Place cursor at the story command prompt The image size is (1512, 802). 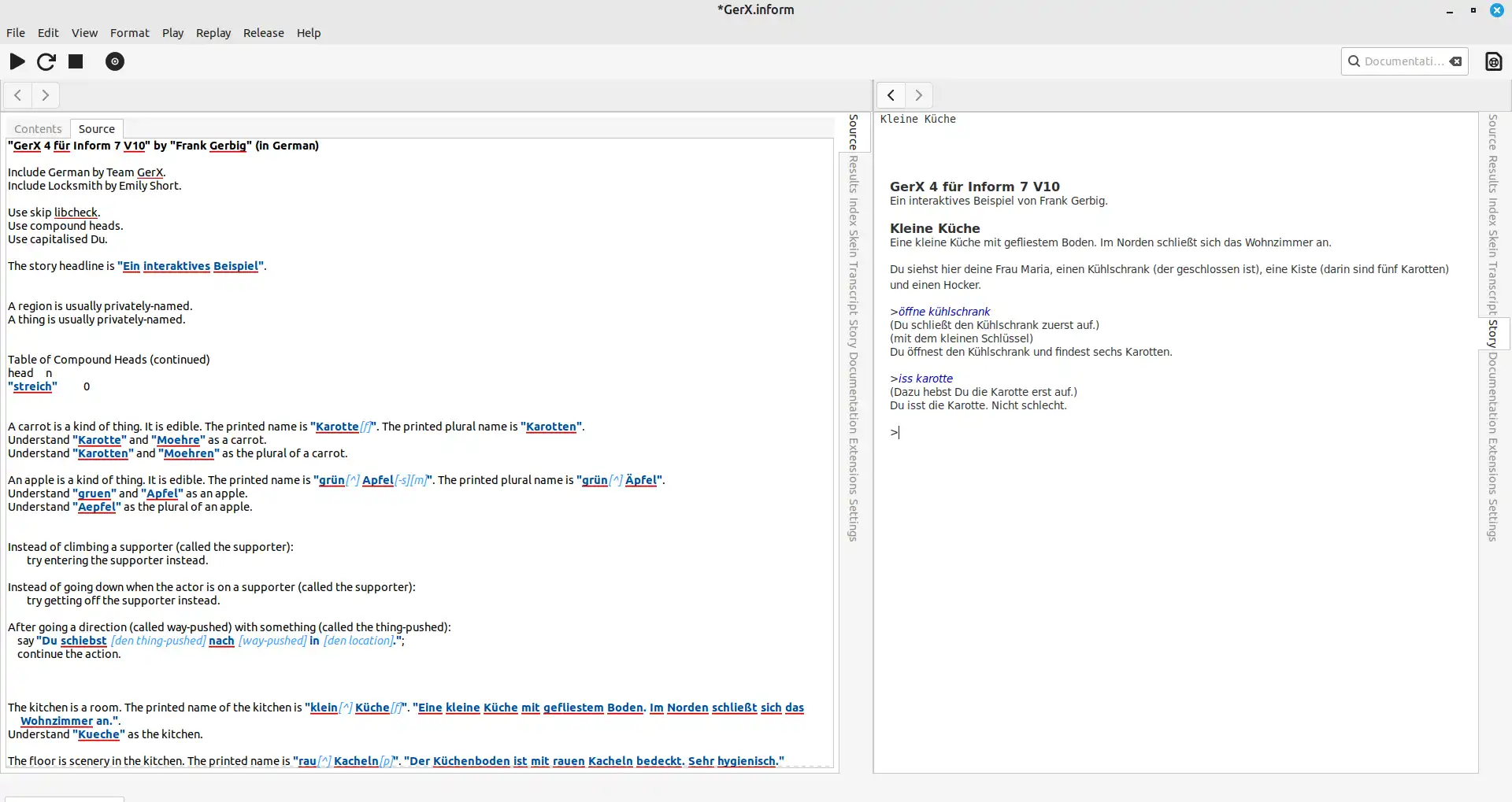899,432
